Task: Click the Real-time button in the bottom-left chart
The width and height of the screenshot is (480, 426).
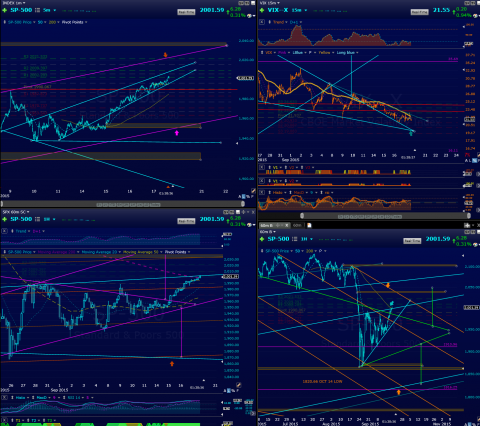Action: pyautogui.click(x=186, y=221)
